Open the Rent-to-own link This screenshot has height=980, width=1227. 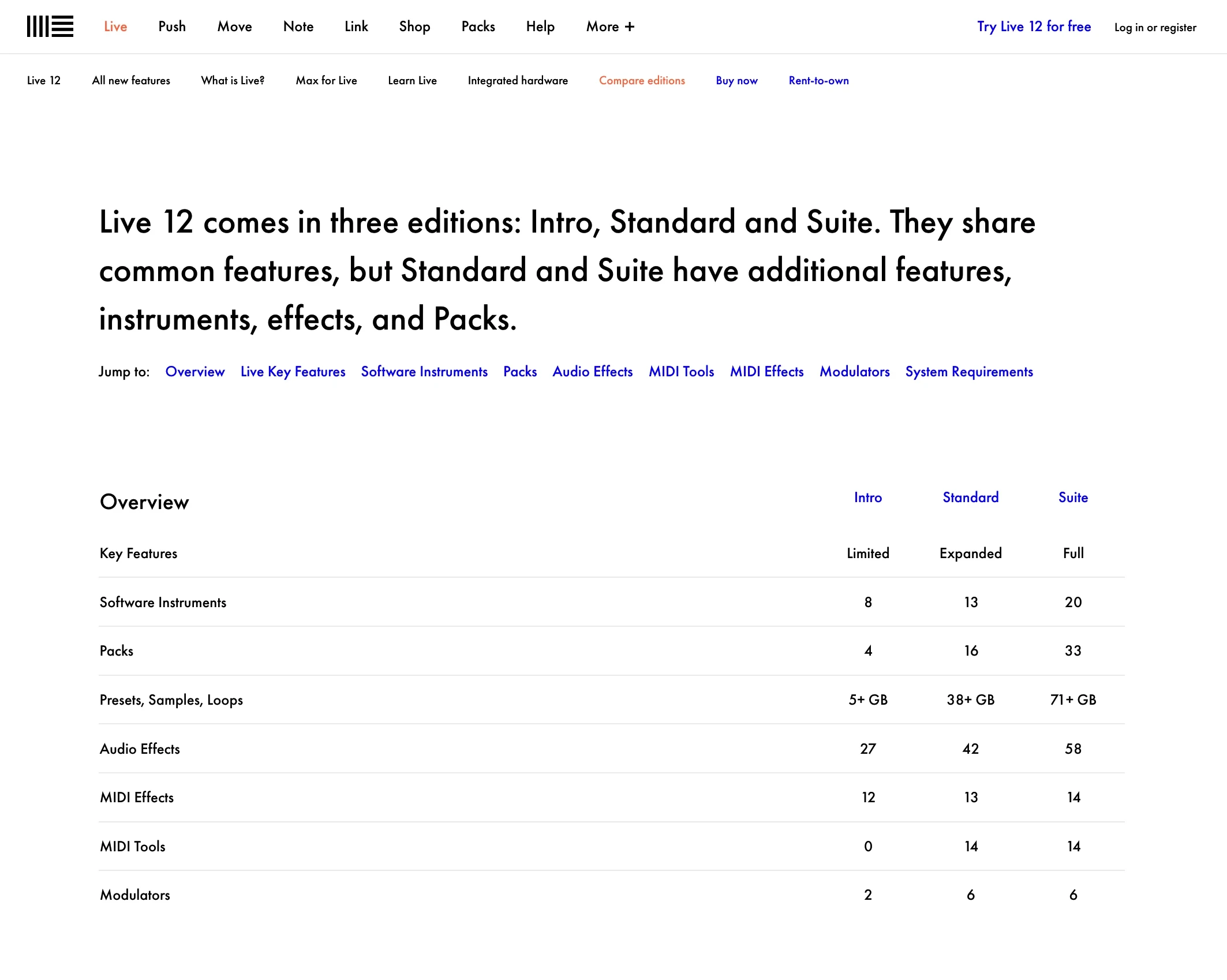click(x=818, y=80)
